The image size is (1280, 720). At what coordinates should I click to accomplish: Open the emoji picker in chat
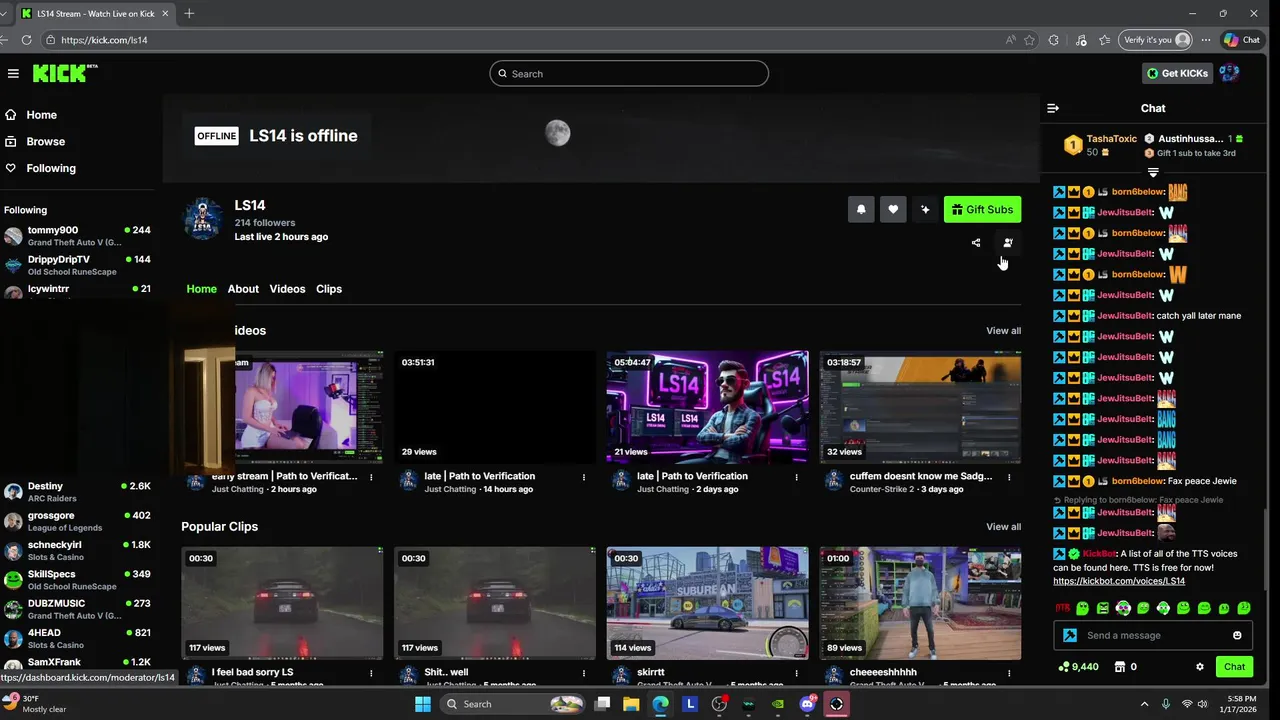tap(1237, 635)
